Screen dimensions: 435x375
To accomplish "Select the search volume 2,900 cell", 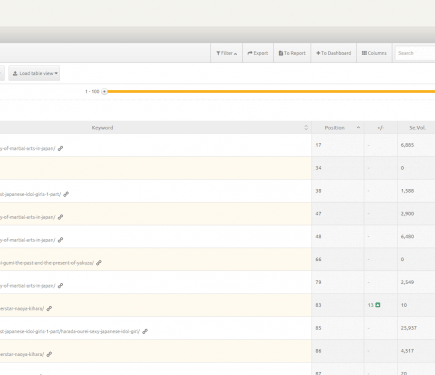I will [416, 214].
